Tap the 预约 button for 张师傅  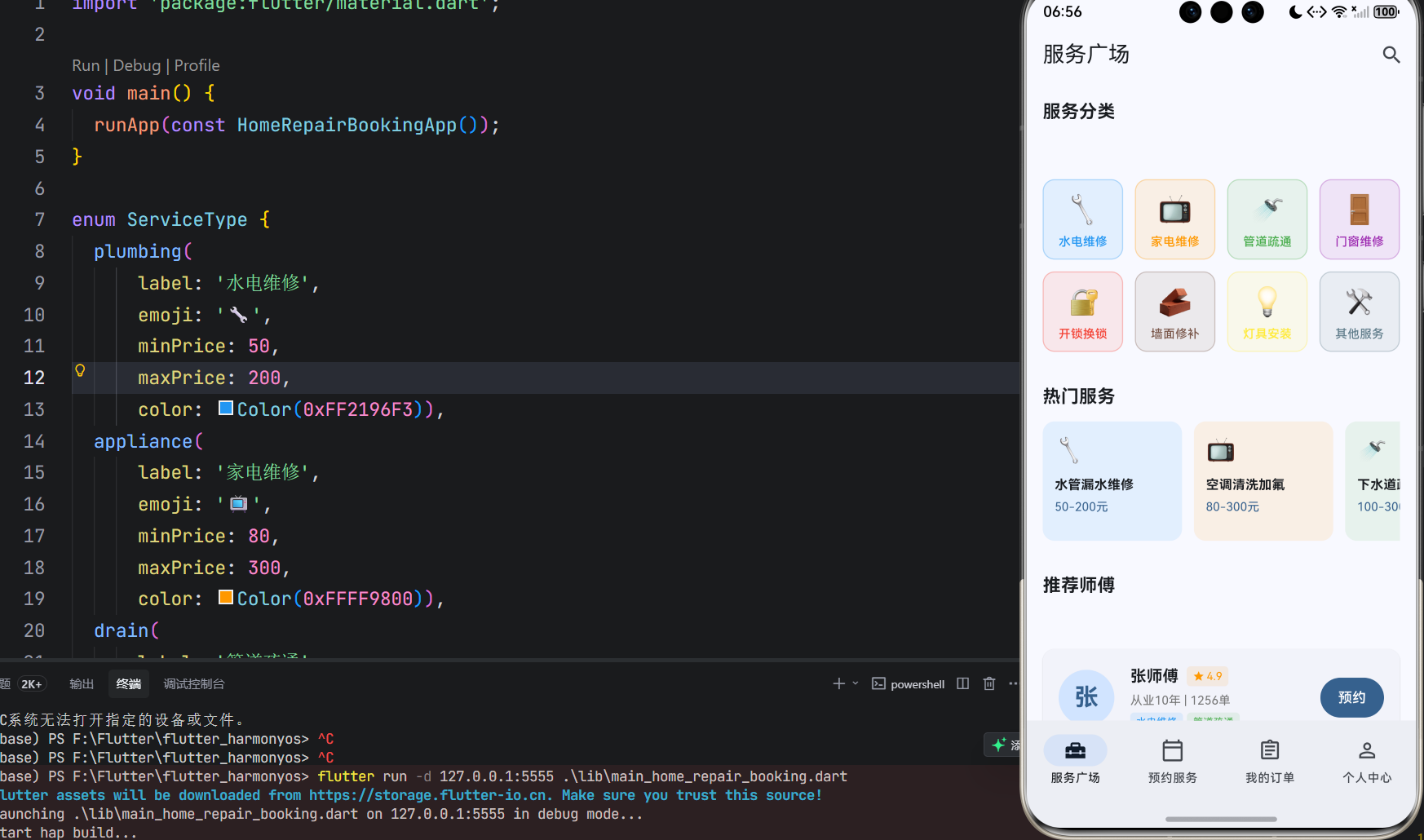[1351, 697]
